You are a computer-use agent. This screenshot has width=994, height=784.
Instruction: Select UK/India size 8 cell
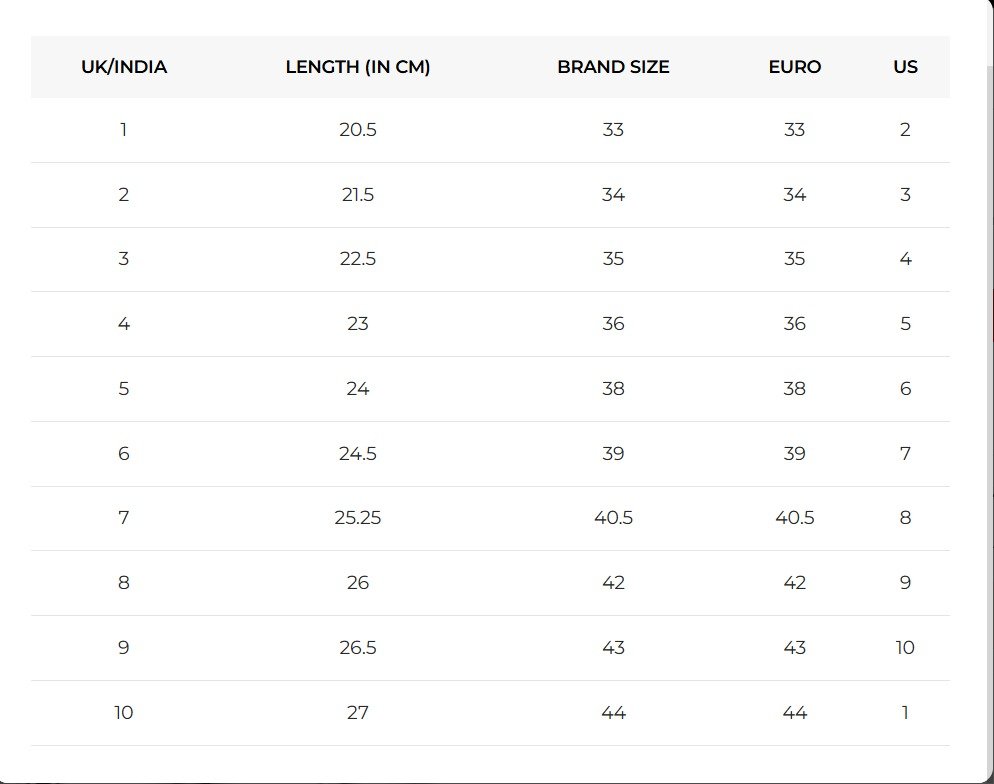coord(124,582)
